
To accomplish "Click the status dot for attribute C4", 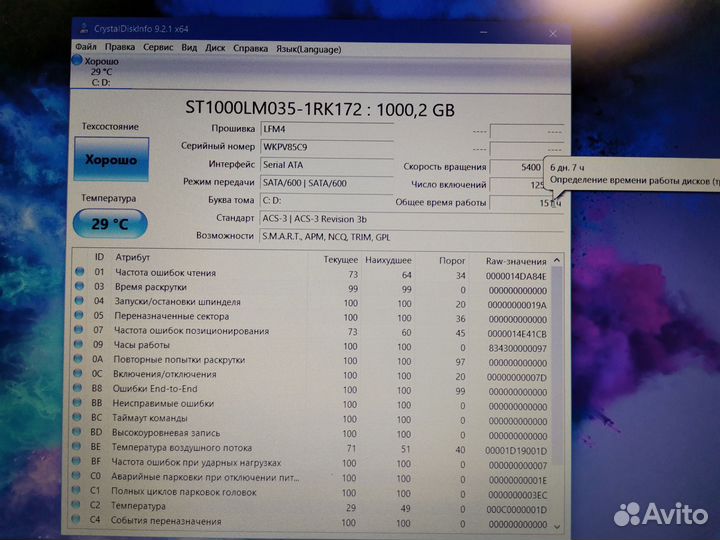I will (x=75, y=520).
